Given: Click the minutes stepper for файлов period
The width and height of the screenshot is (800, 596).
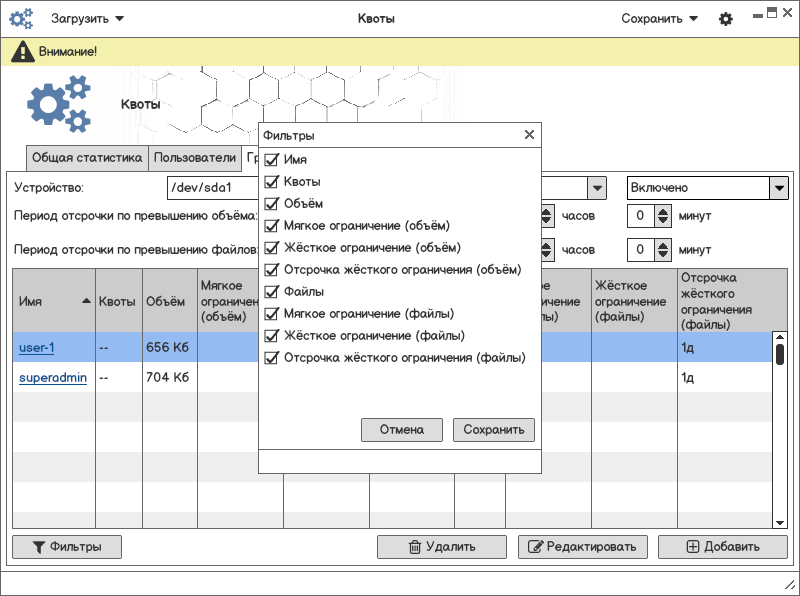Looking at the screenshot, I should (662, 250).
